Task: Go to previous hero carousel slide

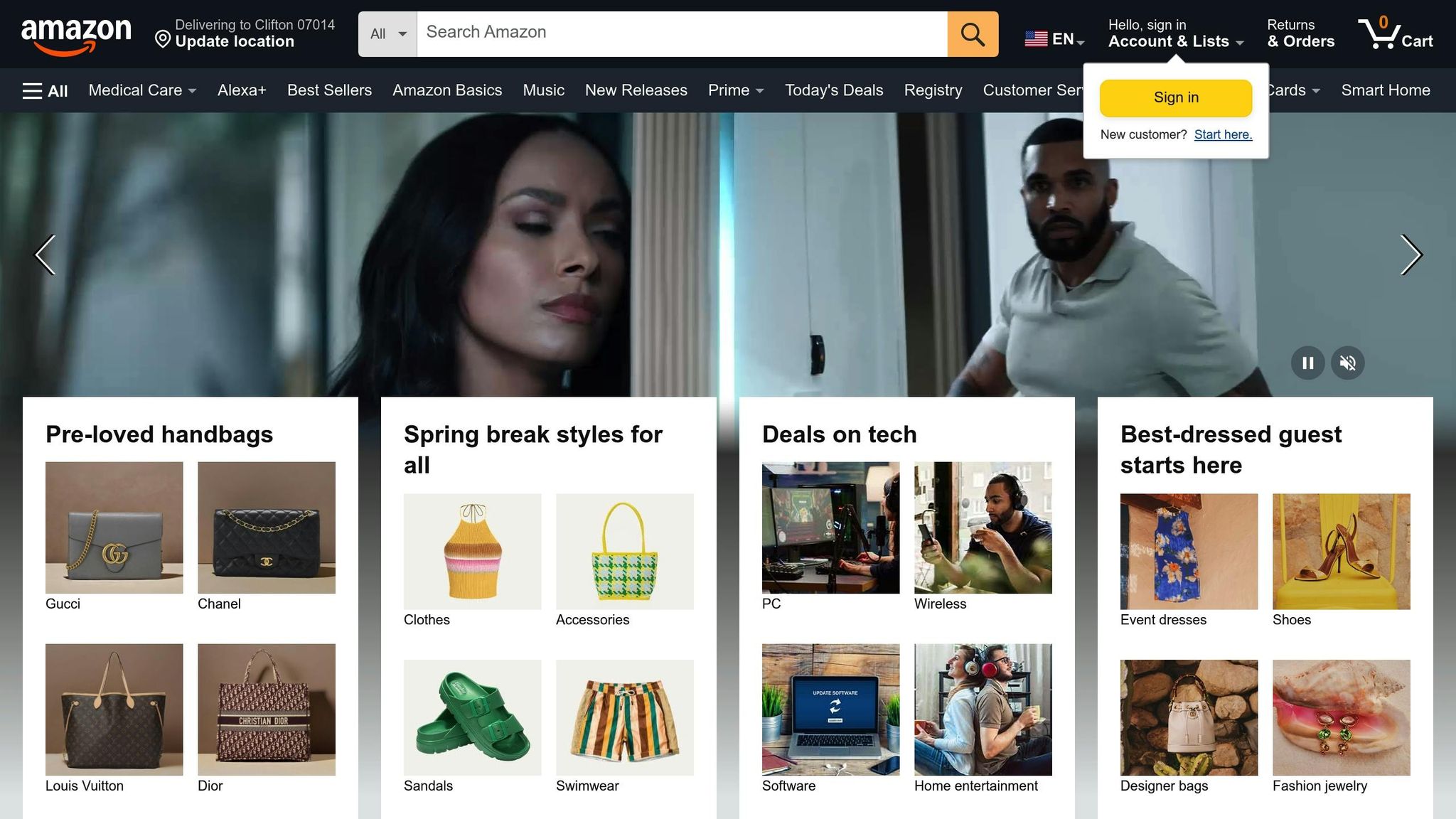Action: coord(45,255)
